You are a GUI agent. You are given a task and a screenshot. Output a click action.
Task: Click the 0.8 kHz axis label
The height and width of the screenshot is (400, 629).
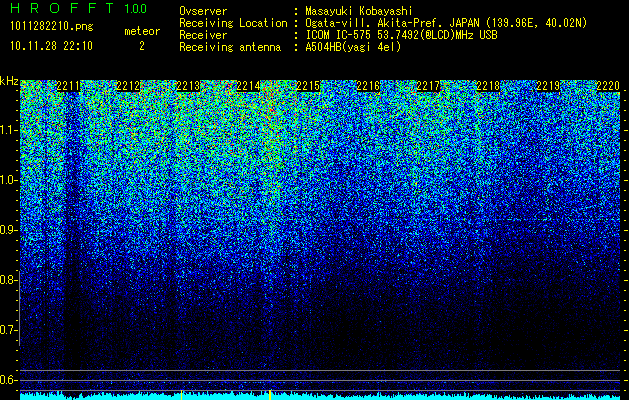click(9, 280)
